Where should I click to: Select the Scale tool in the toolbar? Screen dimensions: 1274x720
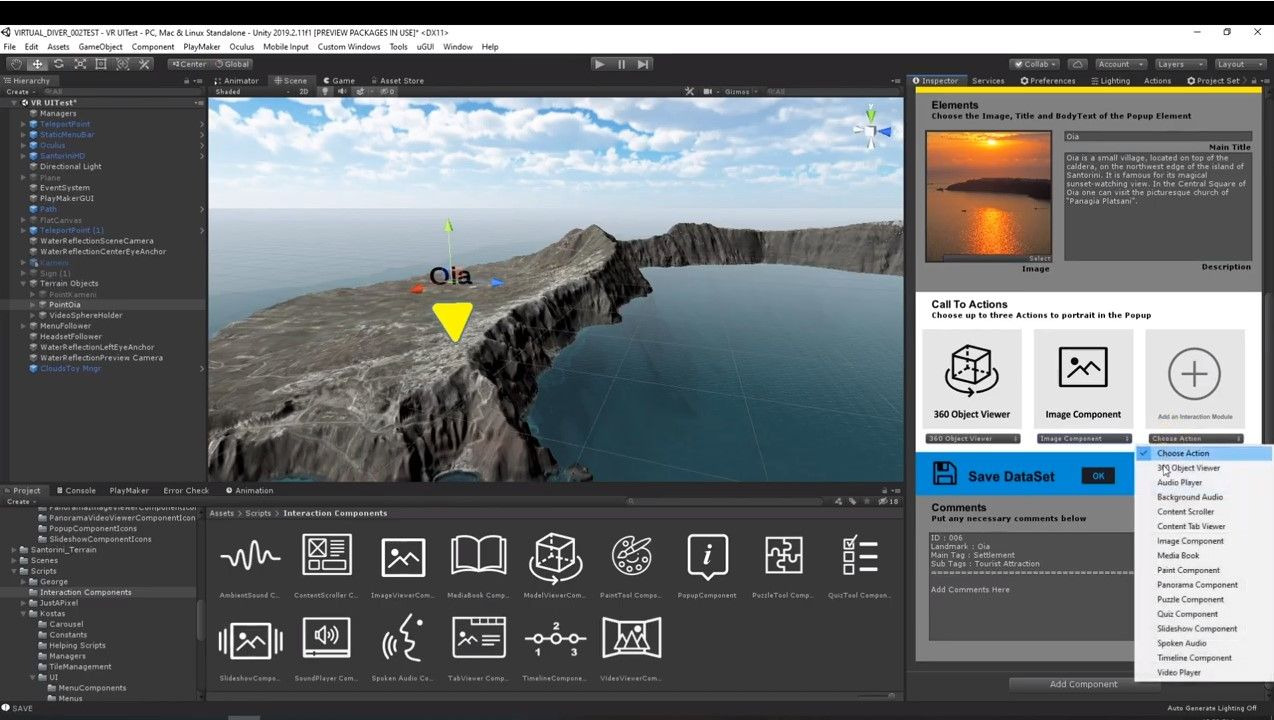pyautogui.click(x=80, y=64)
